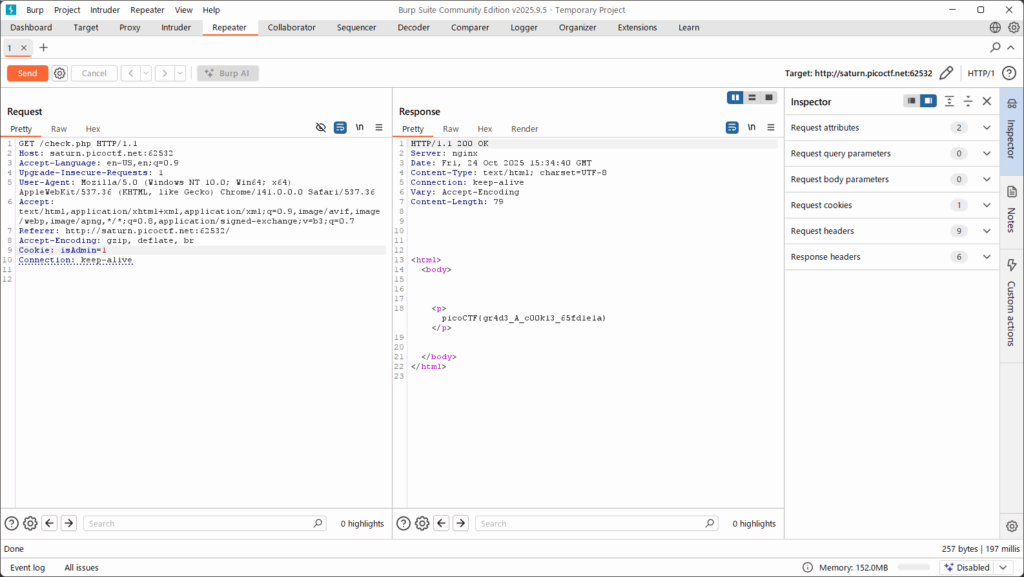Expand Response headers section
The height and width of the screenshot is (577, 1024).
[x=986, y=257]
